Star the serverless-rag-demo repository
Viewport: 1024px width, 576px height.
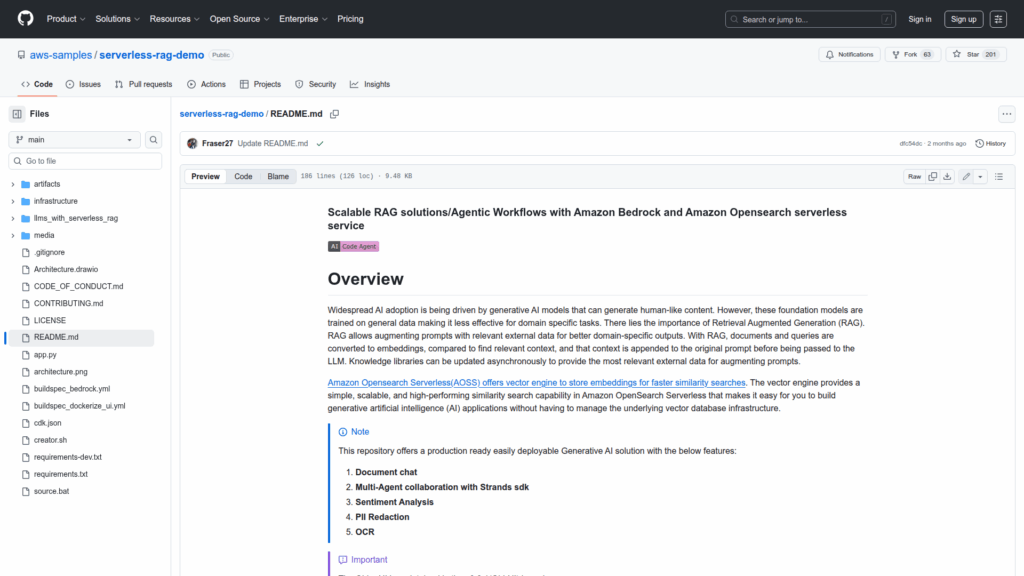(x=976, y=55)
